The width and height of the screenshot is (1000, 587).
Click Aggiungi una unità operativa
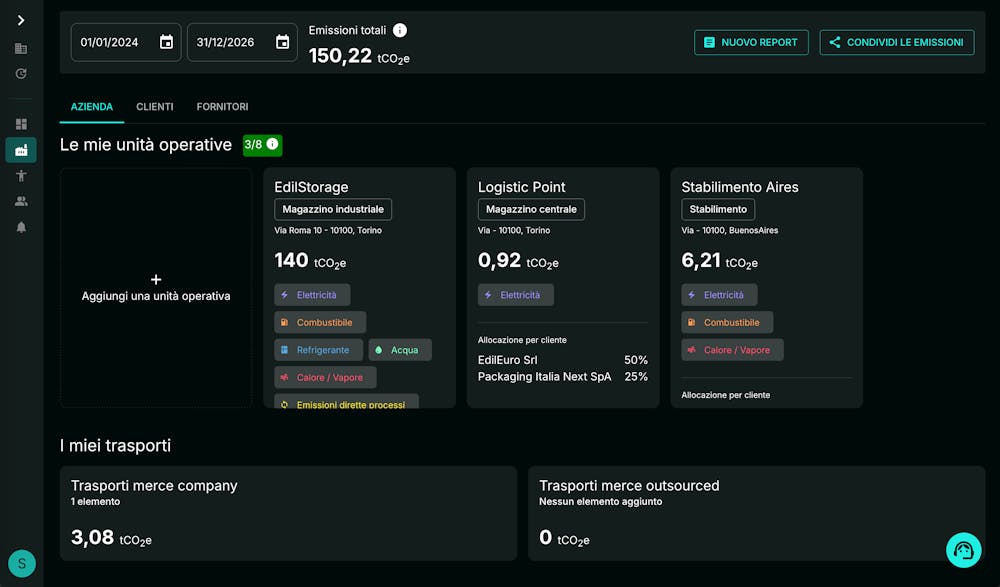155,288
